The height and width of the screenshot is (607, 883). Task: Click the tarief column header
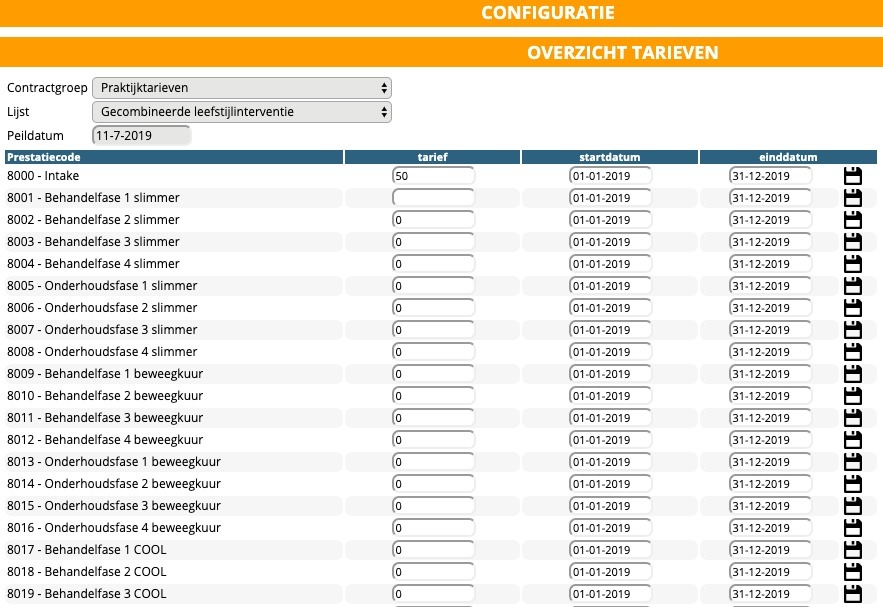(x=432, y=157)
